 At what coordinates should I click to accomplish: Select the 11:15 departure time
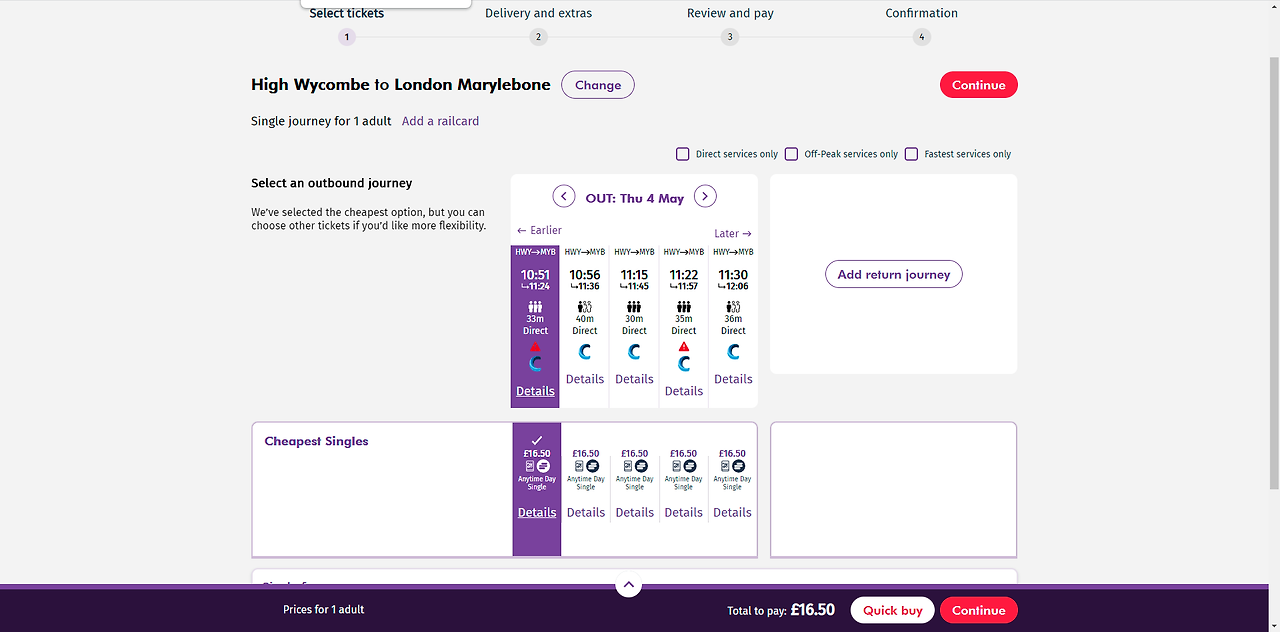[x=634, y=275]
